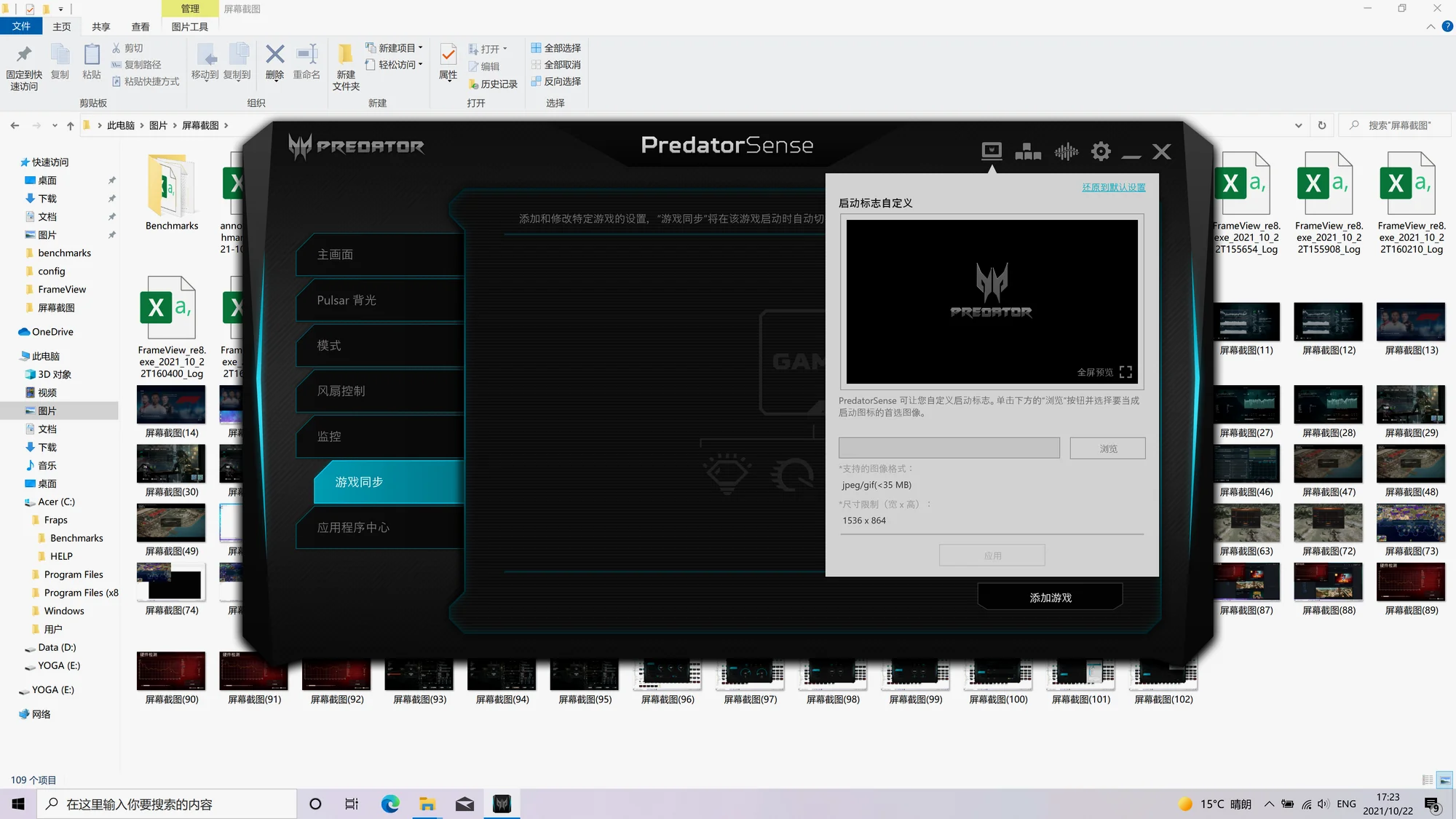Click the 应用 apply button

tap(992, 555)
